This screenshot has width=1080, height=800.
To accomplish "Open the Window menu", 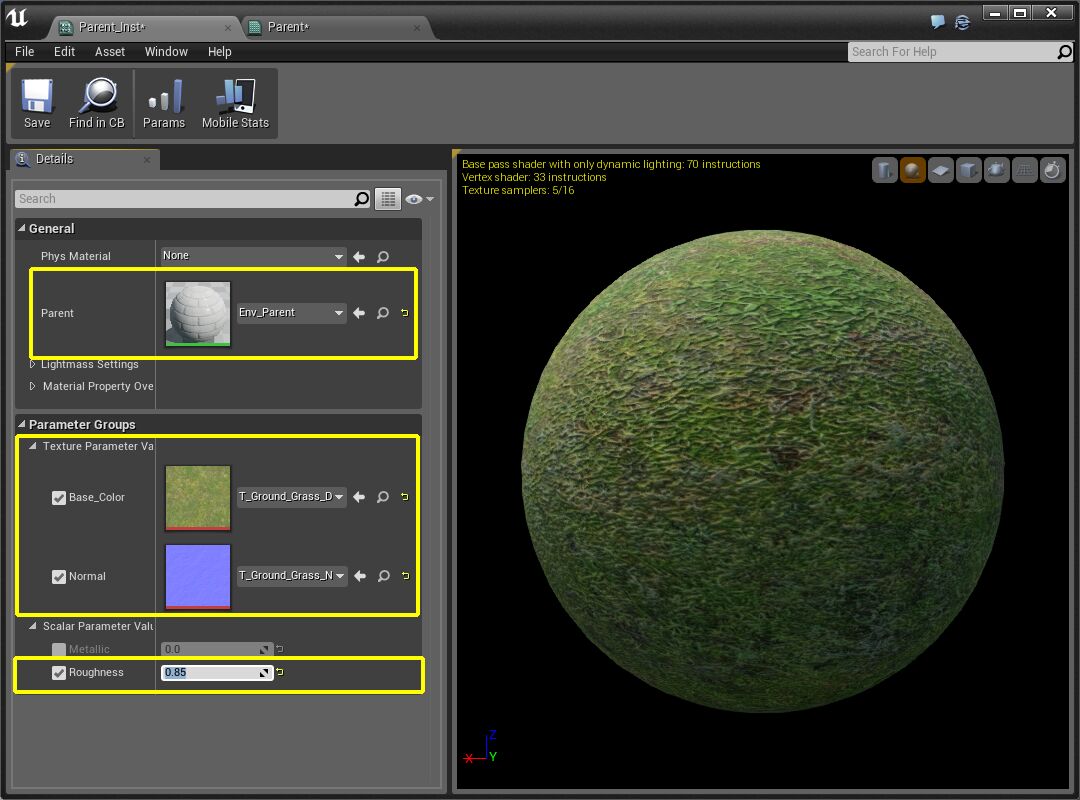I will pos(166,51).
